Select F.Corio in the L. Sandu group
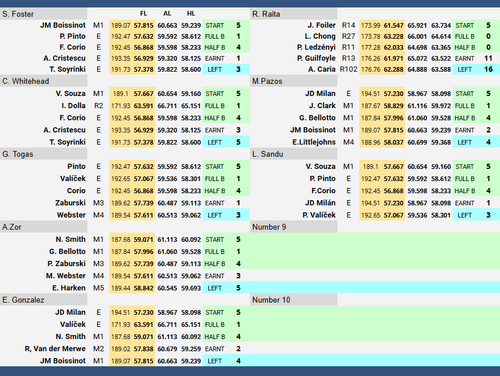Screen dimensions: 500x376 pyautogui.click(x=323, y=191)
